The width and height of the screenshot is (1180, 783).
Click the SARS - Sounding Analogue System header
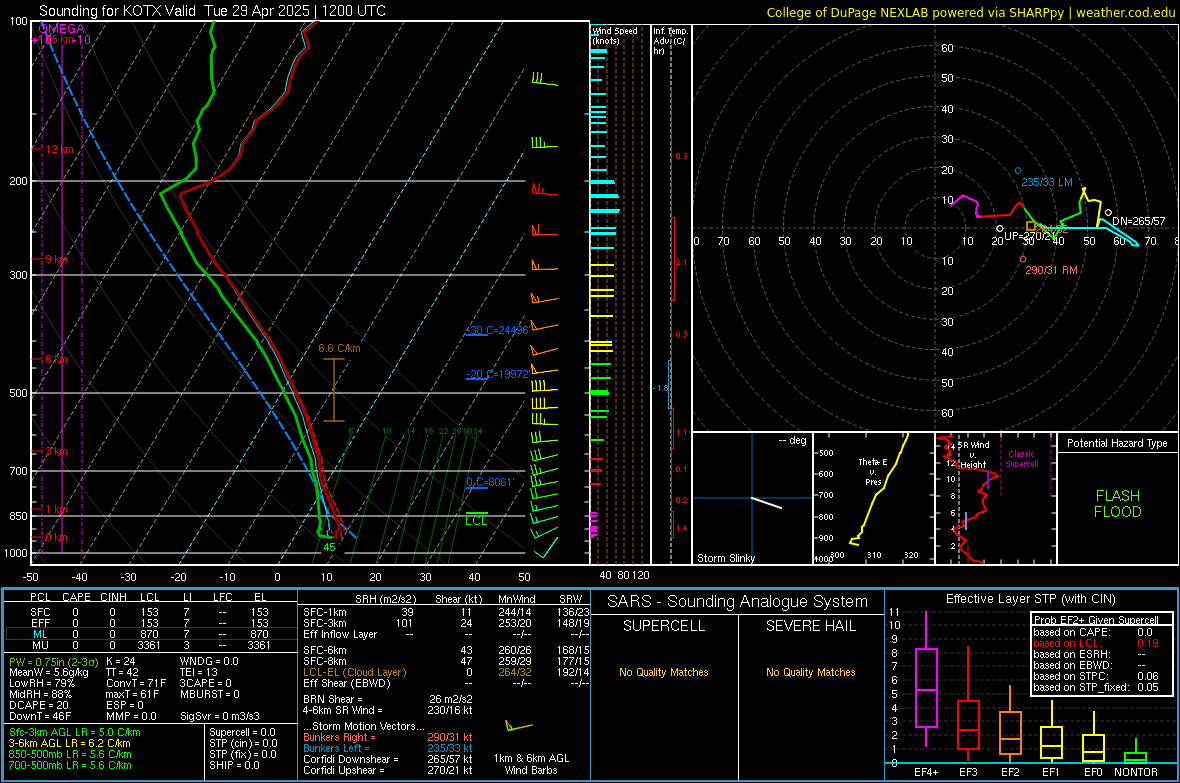pos(737,602)
